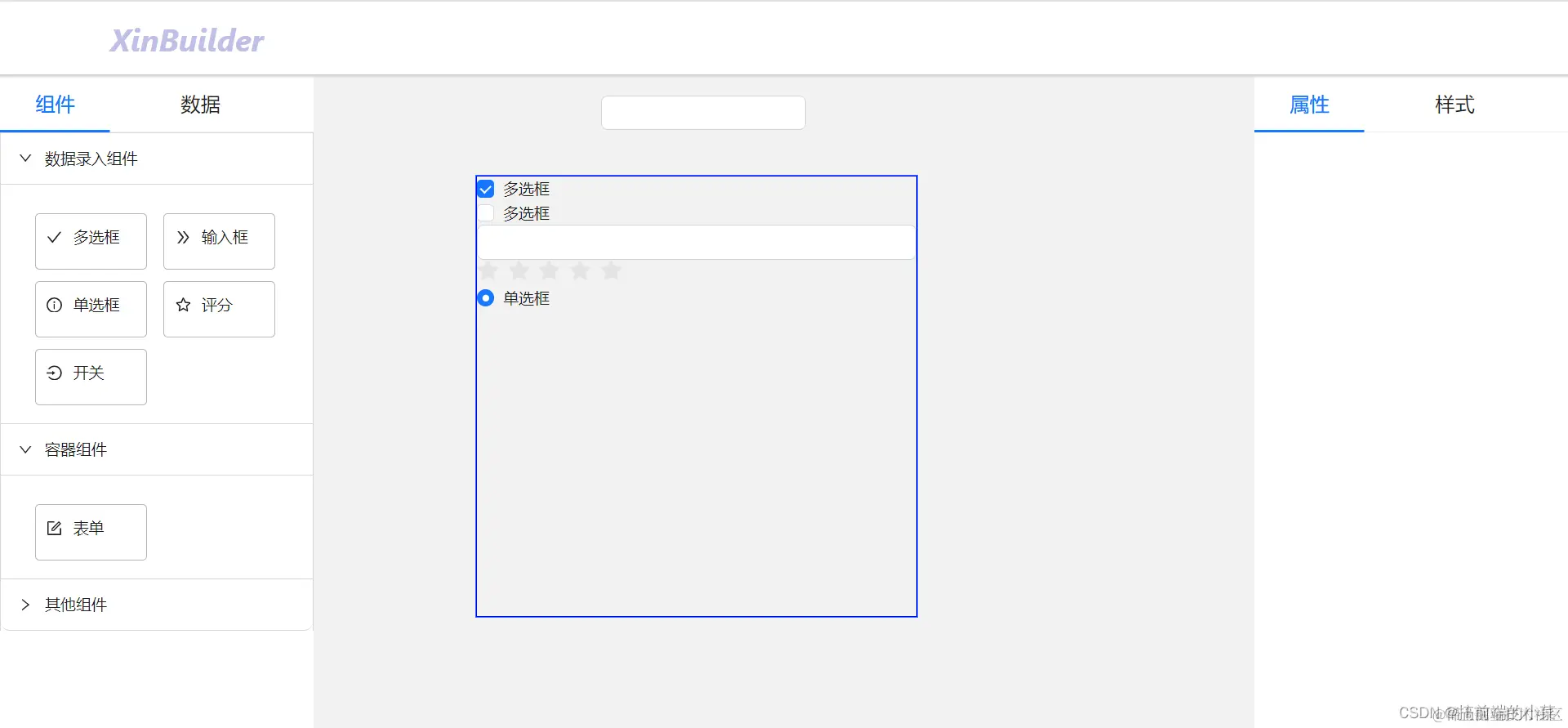Rate one star in the canvas rating
Image resolution: width=1568 pixels, height=728 pixels.
point(488,270)
